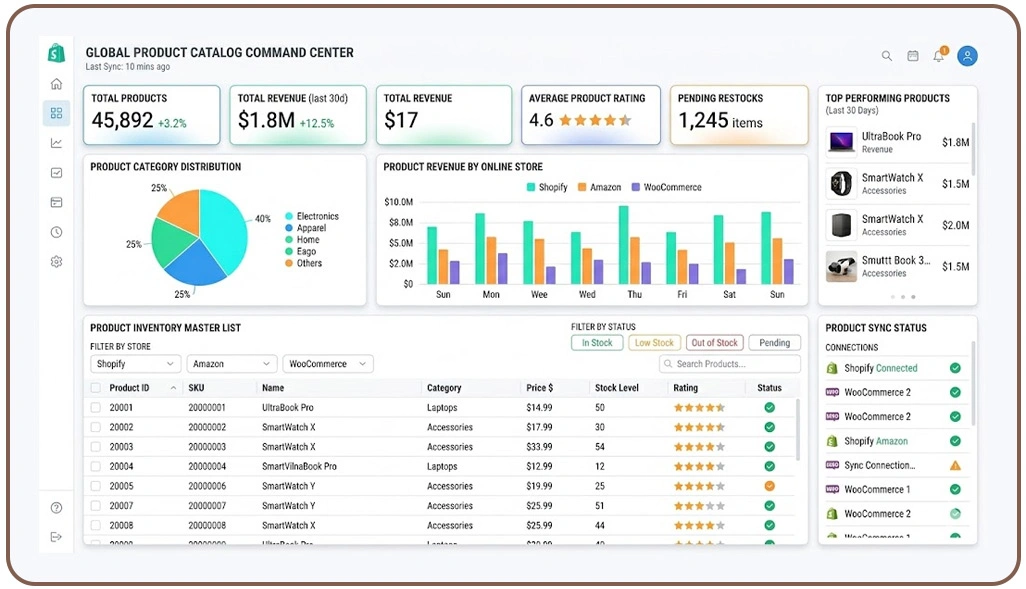This screenshot has height=589, width=1026.
Task: Click the search magnifier in header
Action: (x=887, y=56)
